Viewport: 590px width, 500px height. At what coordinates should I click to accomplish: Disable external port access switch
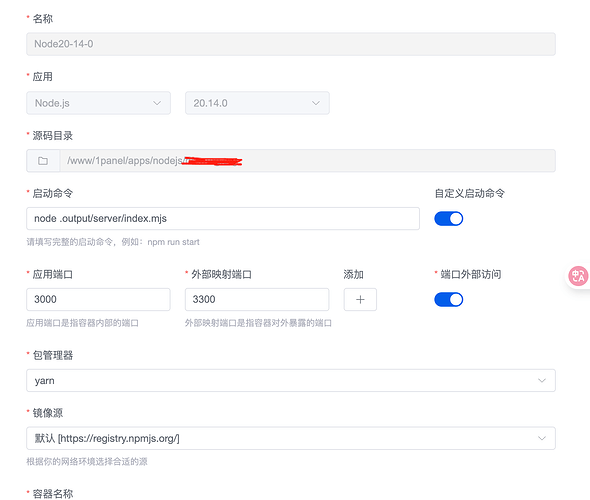[x=449, y=299]
